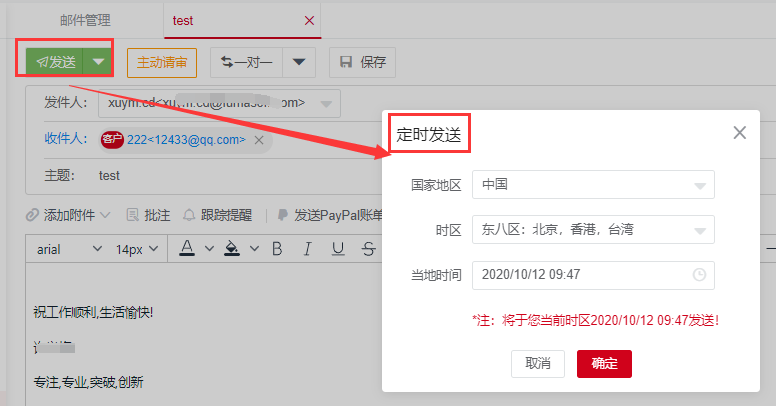Confirm scheduled send with 确定

[x=604, y=363]
